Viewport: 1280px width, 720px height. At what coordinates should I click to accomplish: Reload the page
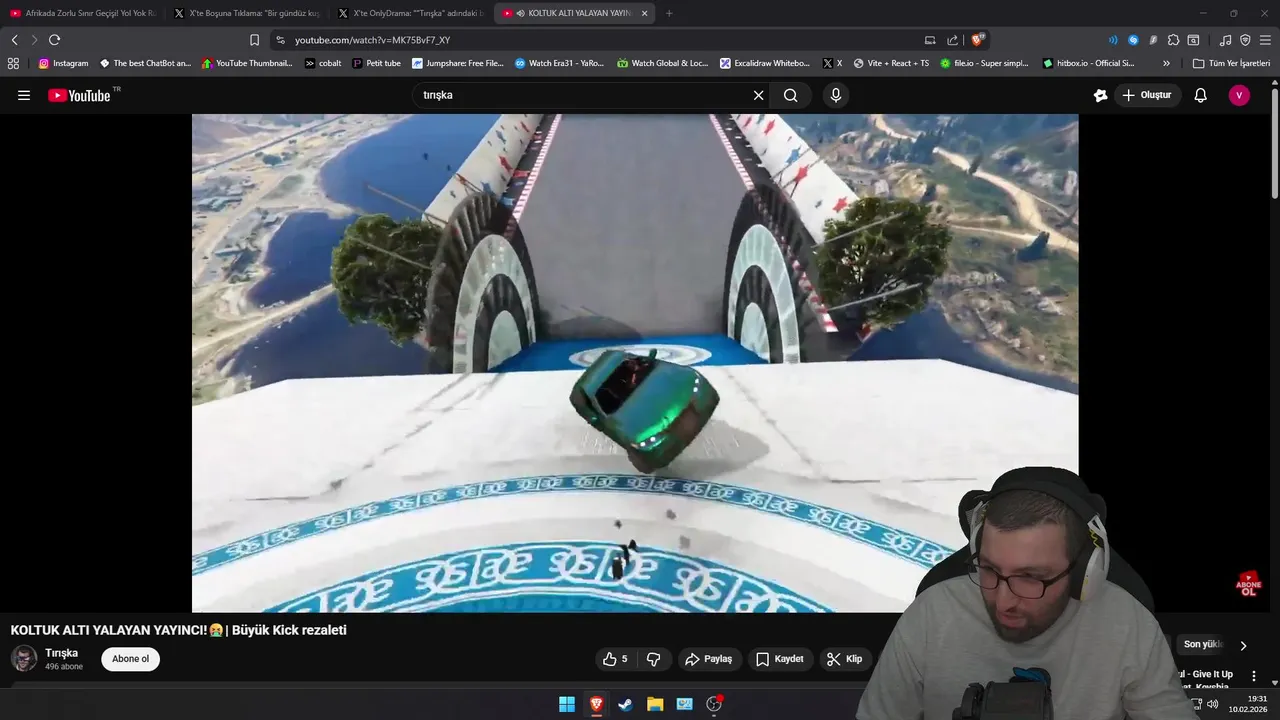click(x=54, y=40)
